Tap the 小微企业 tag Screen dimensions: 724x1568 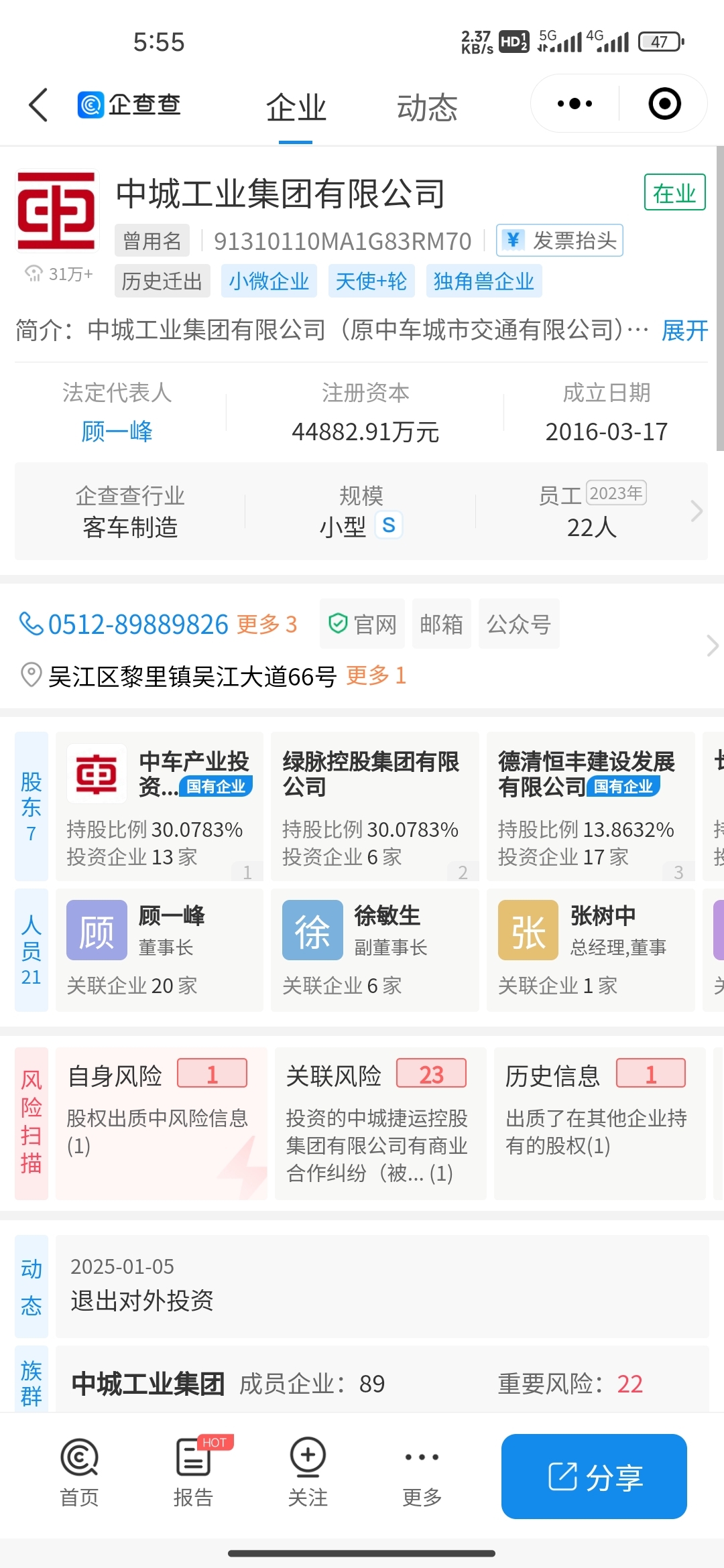coord(268,281)
